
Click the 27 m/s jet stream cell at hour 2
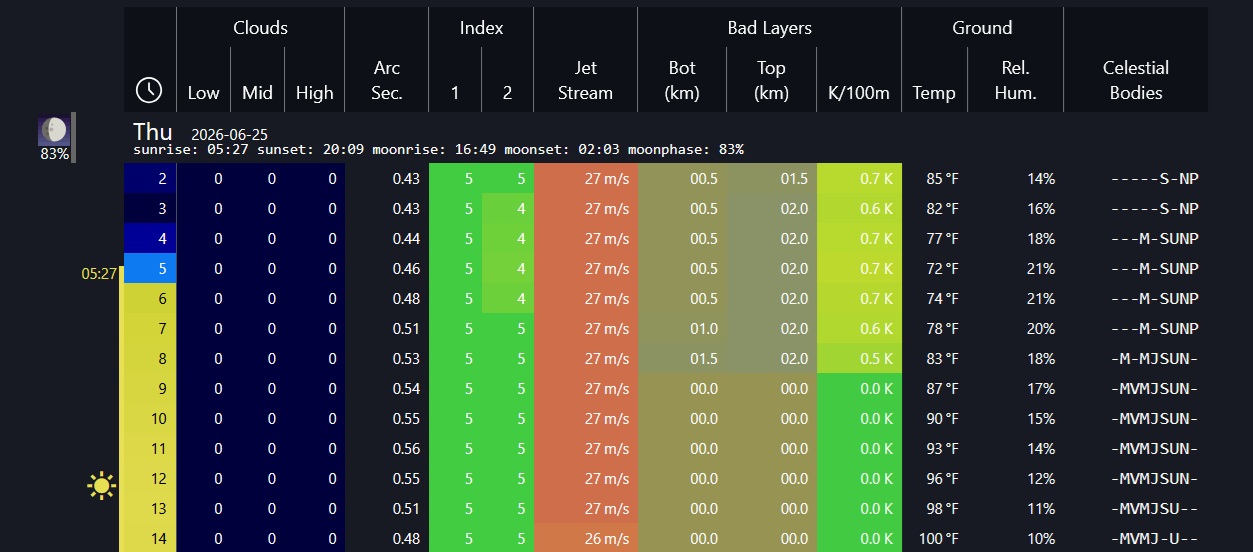(586, 179)
